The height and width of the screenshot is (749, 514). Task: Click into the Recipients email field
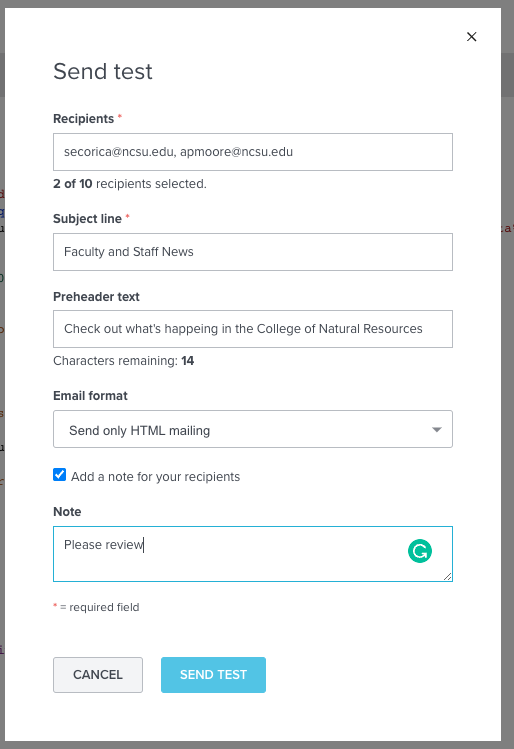pos(253,152)
